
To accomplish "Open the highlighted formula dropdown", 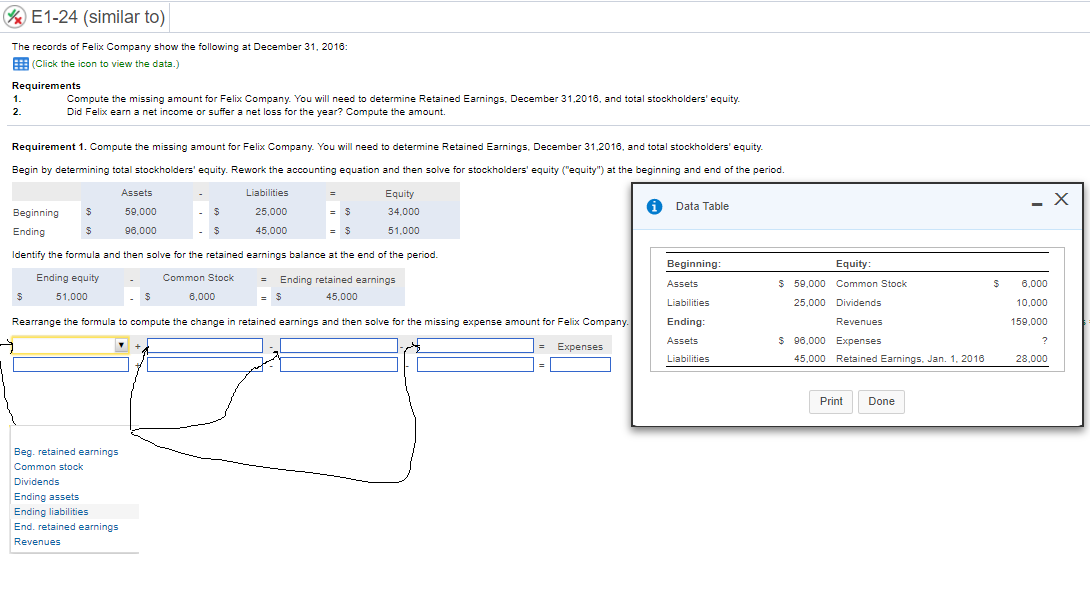I will pyautogui.click(x=120, y=343).
